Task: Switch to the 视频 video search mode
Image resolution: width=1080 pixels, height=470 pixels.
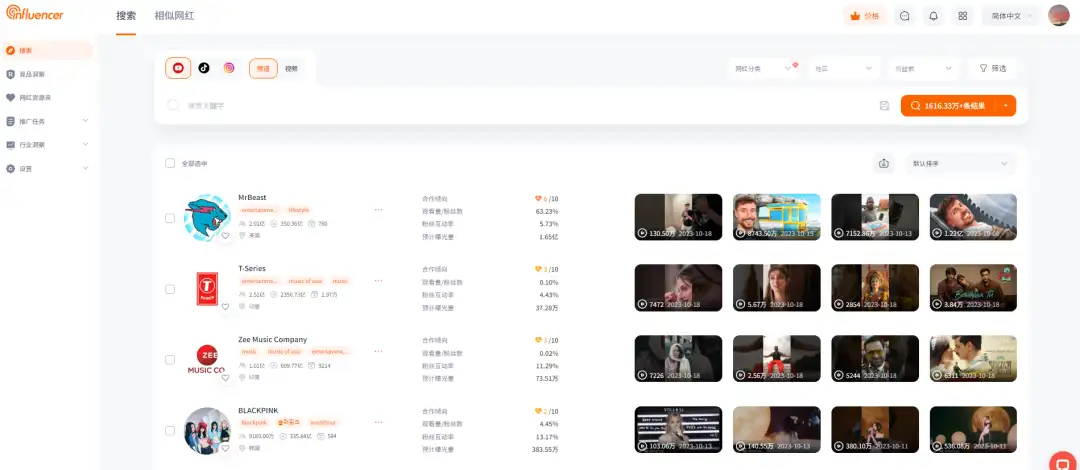Action: click(291, 68)
